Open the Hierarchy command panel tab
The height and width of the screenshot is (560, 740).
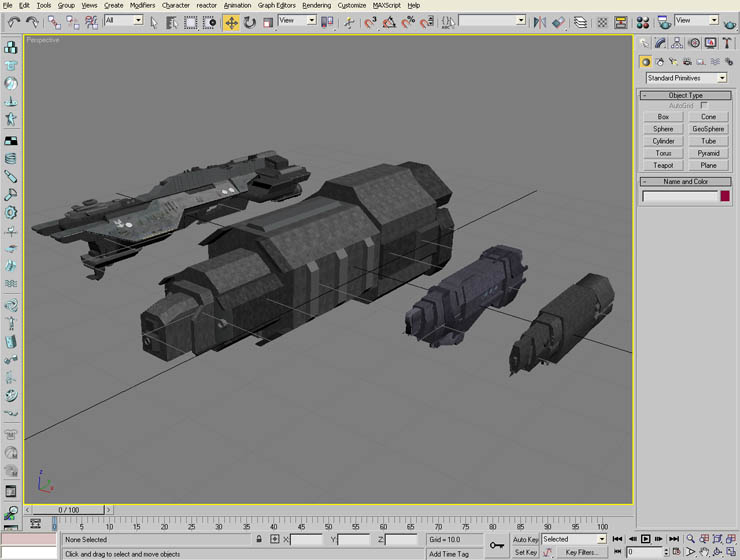coord(677,43)
